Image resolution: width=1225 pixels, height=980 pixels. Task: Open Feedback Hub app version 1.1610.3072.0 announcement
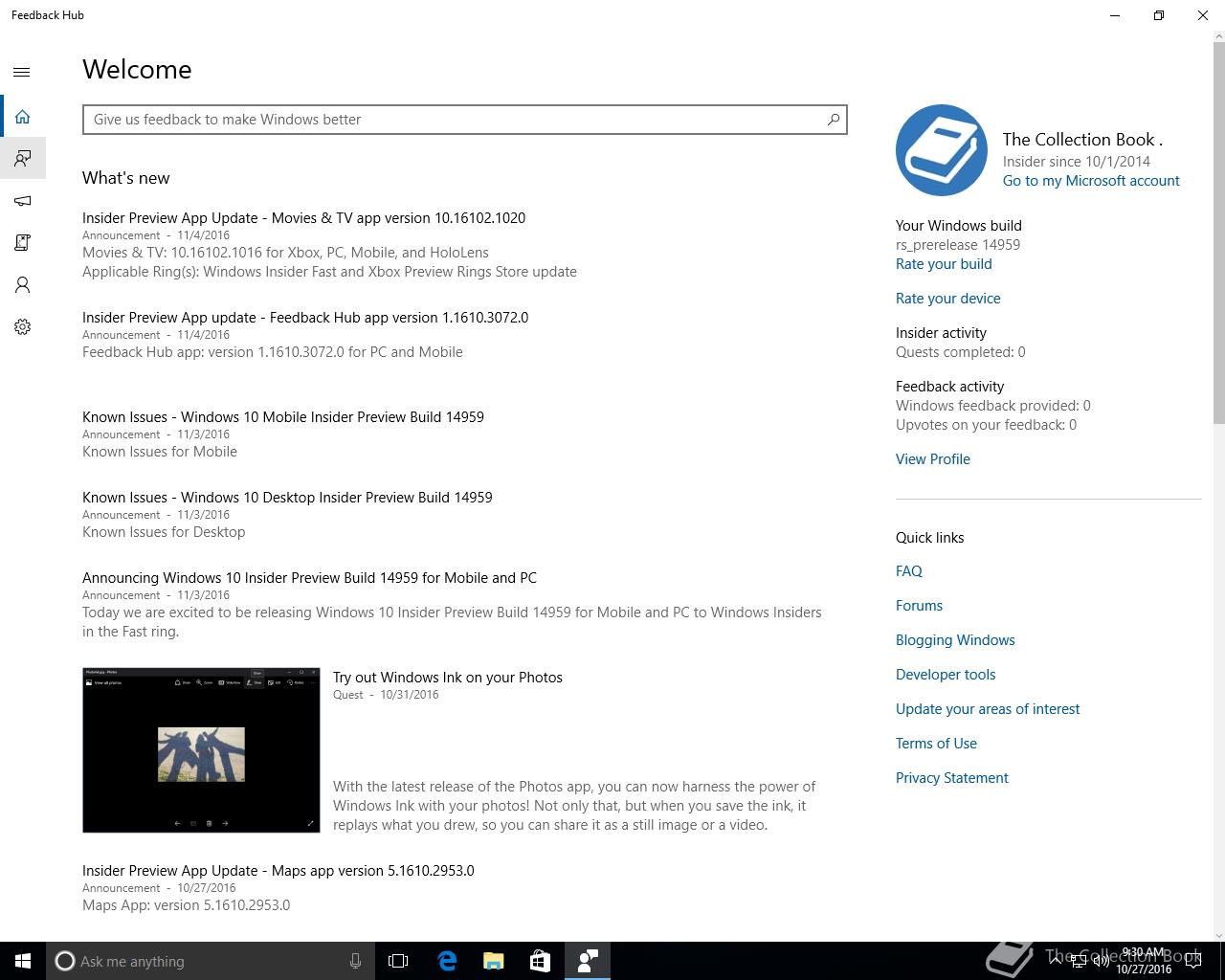coord(305,318)
